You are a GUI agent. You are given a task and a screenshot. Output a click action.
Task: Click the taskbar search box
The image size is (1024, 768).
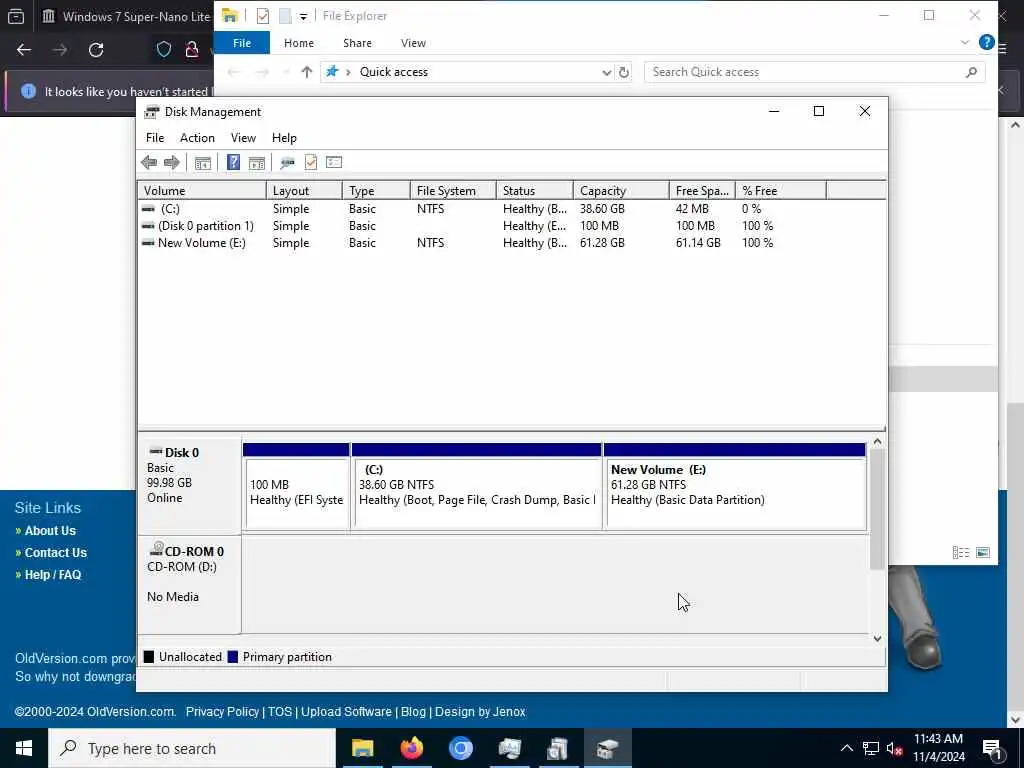pos(192,748)
